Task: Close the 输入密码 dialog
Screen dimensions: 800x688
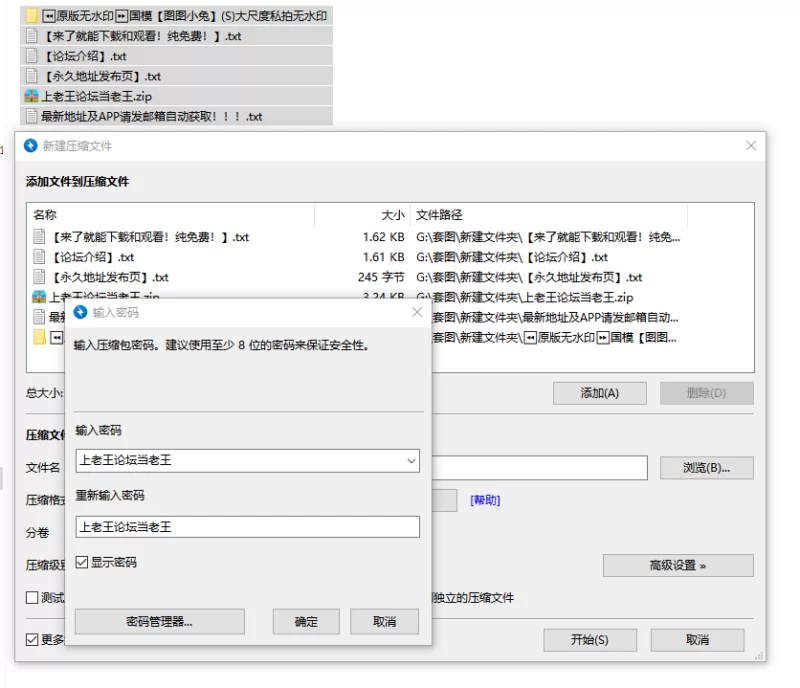Action: [x=417, y=312]
